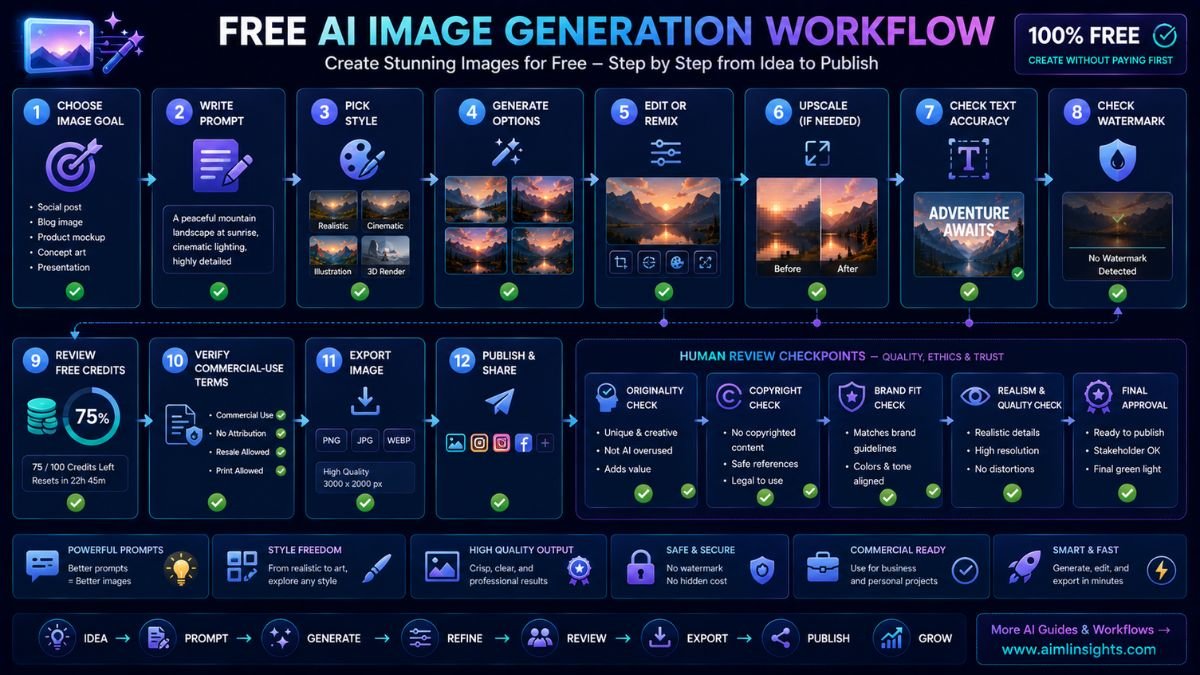Click the briefcase icon in Commercial Ready
Image resolution: width=1200 pixels, height=675 pixels.
tap(823, 566)
